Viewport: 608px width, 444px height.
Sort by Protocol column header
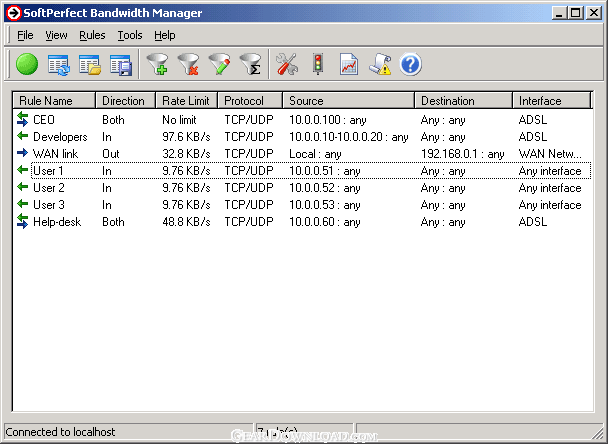click(x=250, y=100)
